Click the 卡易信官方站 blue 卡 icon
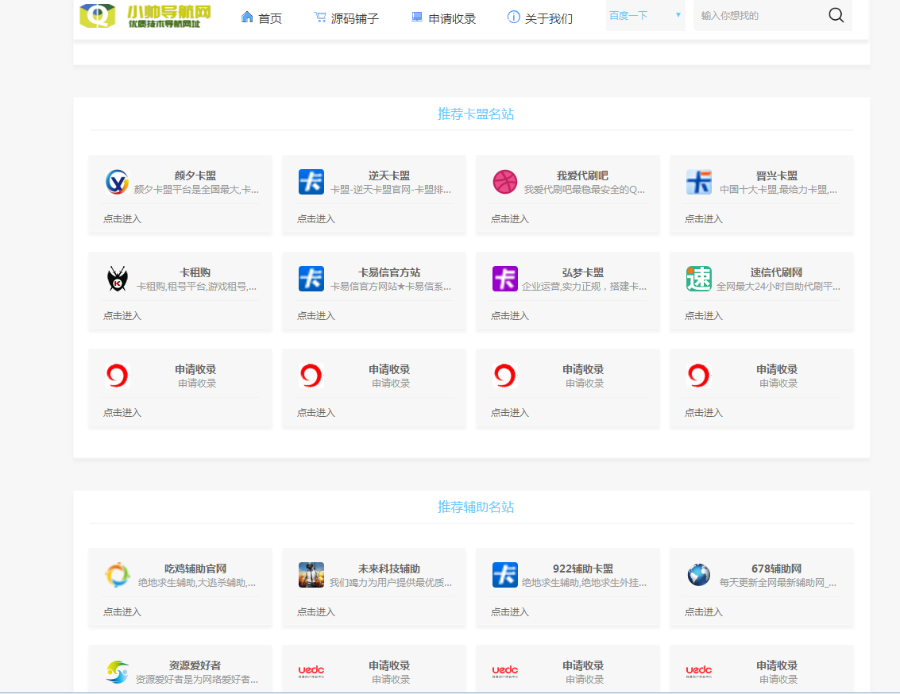The width and height of the screenshot is (900, 694). pyautogui.click(x=311, y=279)
